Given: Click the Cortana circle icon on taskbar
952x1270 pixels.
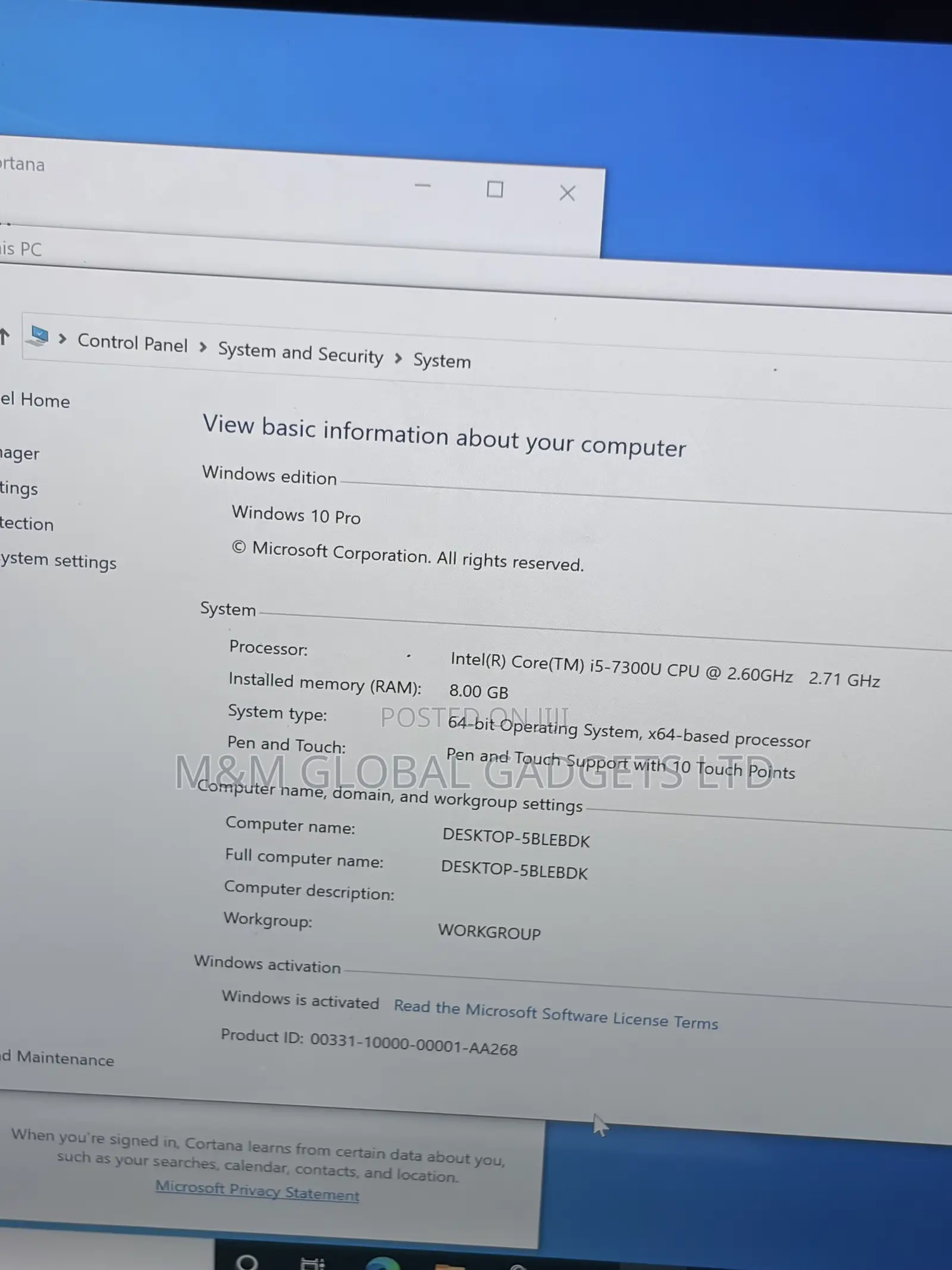Looking at the screenshot, I should (246, 1262).
